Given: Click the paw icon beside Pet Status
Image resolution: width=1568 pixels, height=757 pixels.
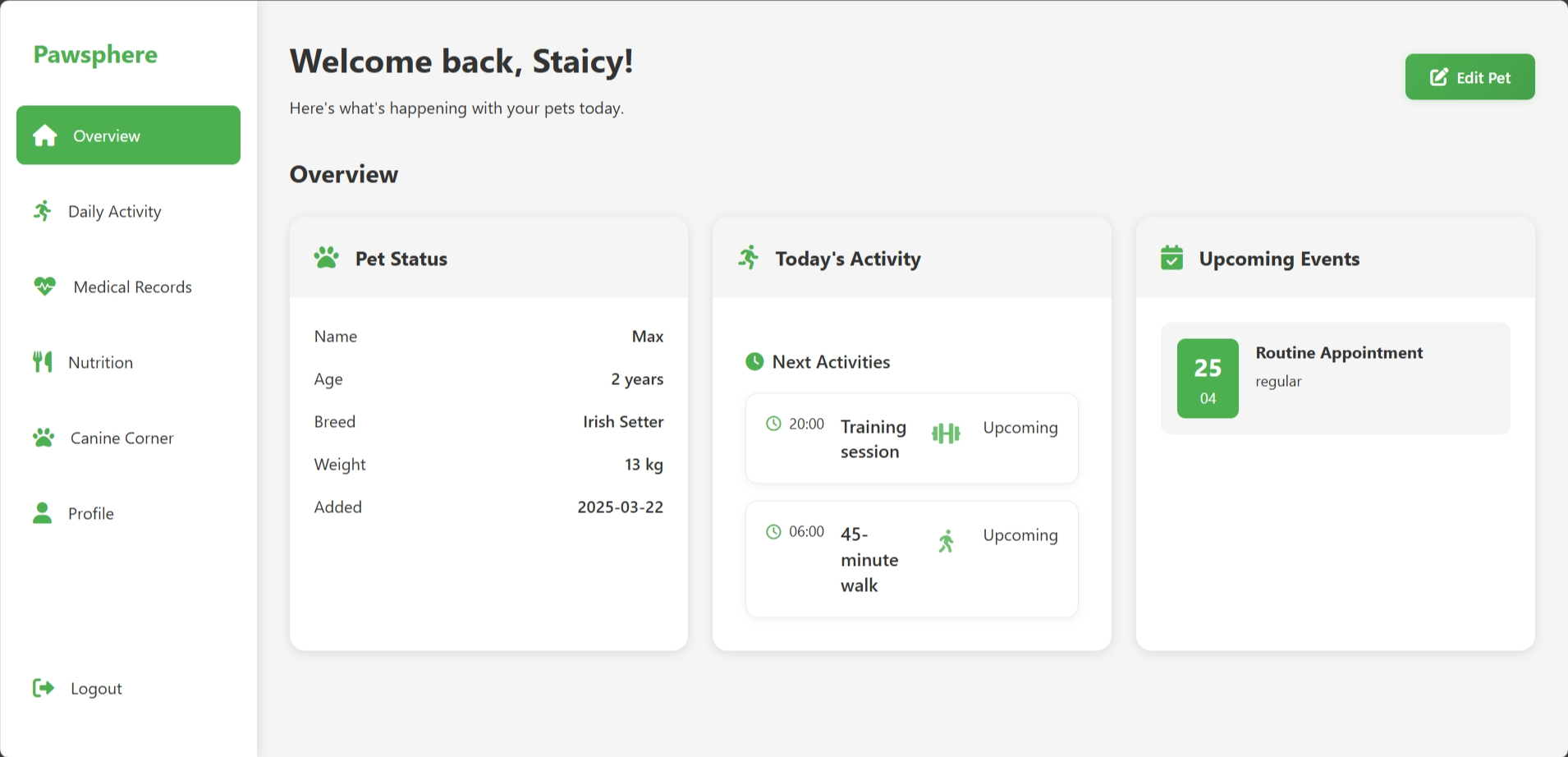Looking at the screenshot, I should (326, 258).
